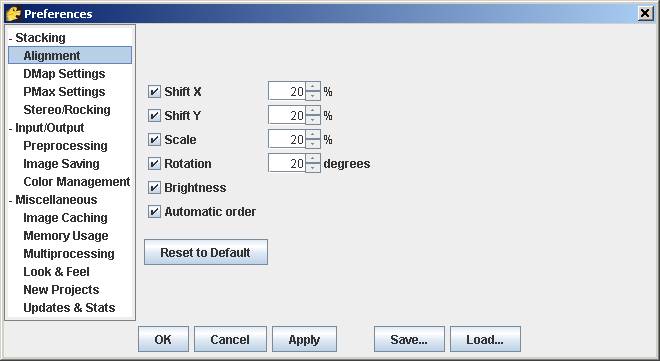Screen dimensions: 660x361
Task: Collapse the Miscellaneous tree section
Action: click(x=11, y=200)
